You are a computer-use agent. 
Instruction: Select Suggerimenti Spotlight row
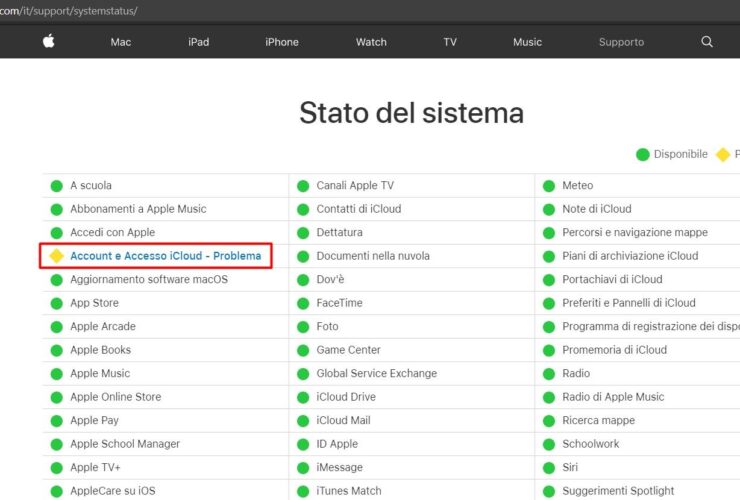(638, 490)
